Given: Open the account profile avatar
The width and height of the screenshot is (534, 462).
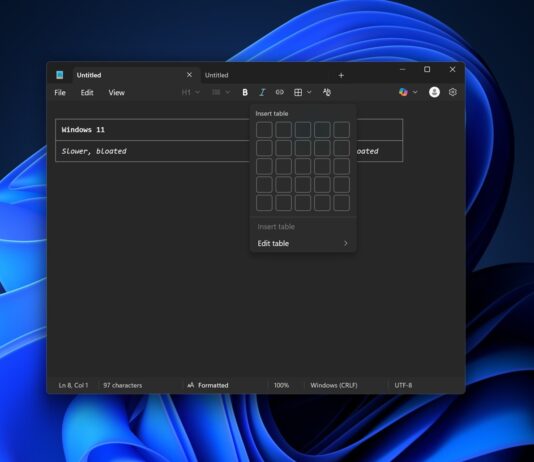Looking at the screenshot, I should click(x=434, y=92).
